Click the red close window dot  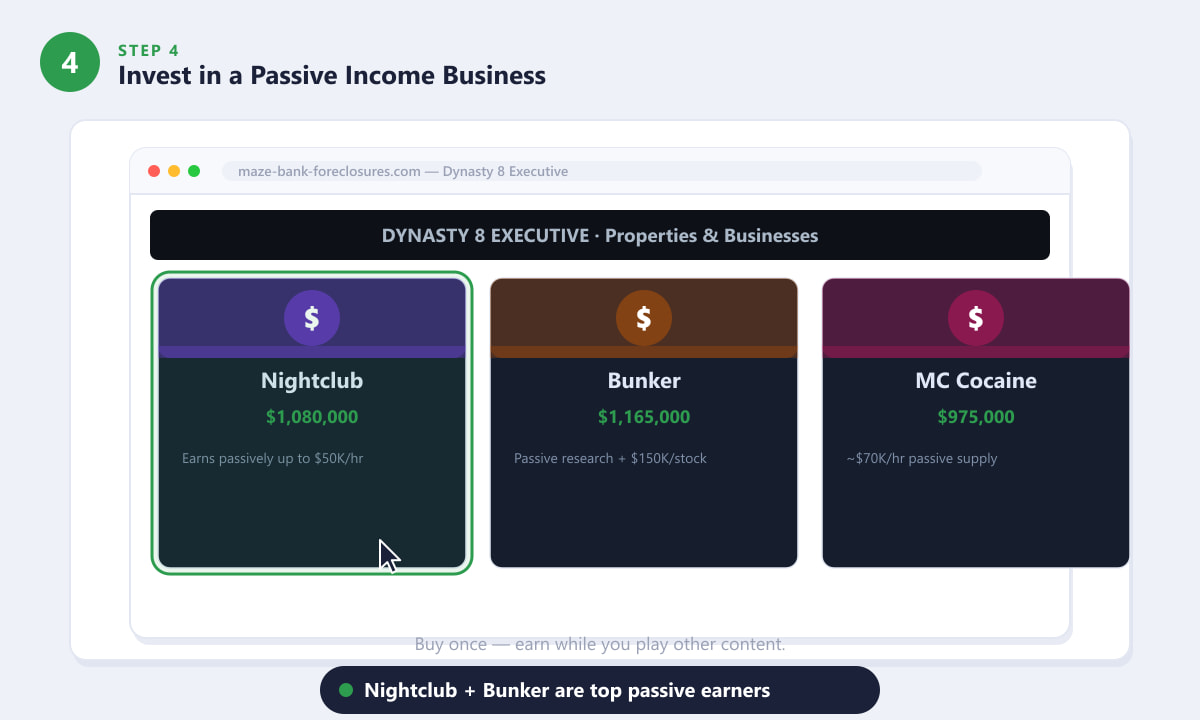pyautogui.click(x=154, y=171)
